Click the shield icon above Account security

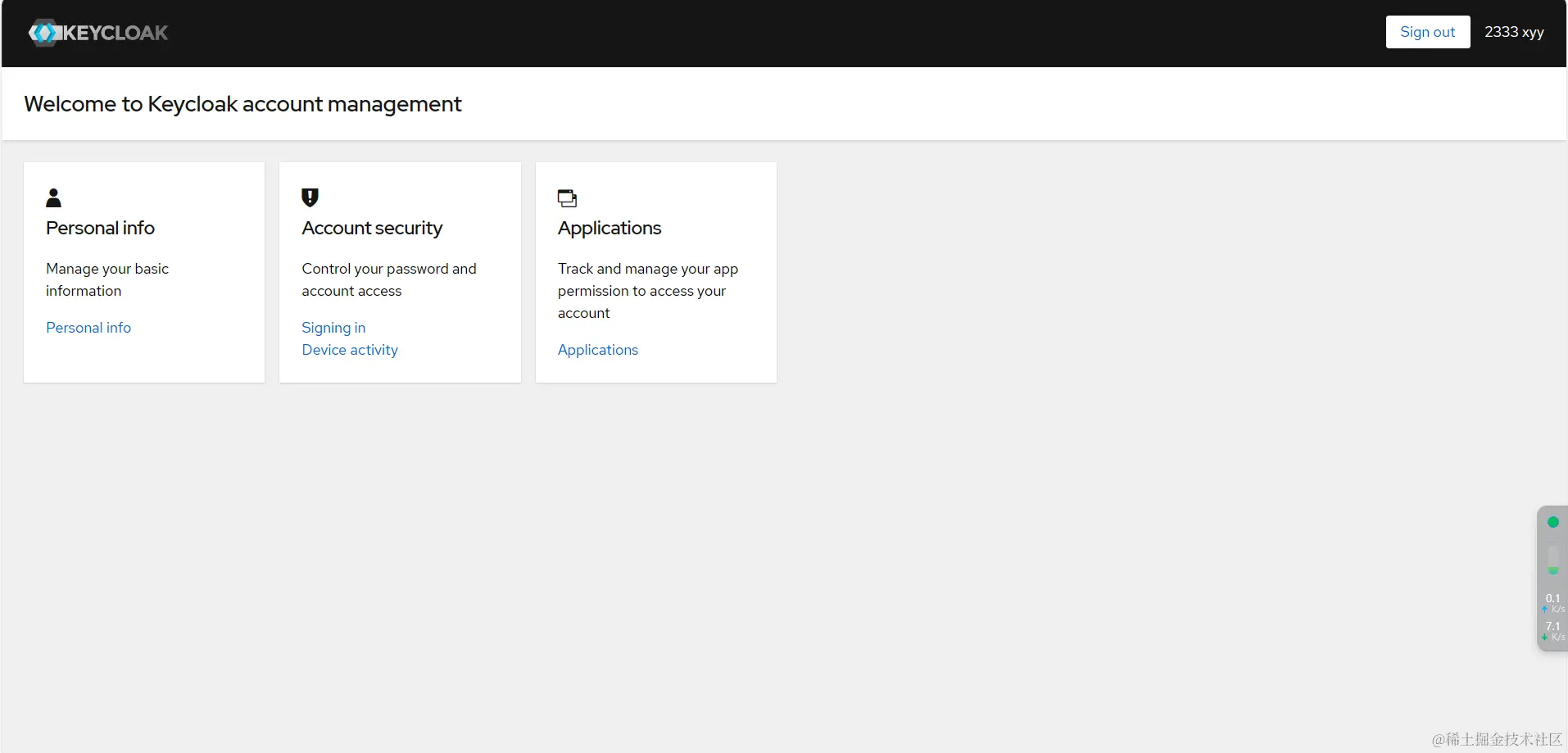(310, 197)
